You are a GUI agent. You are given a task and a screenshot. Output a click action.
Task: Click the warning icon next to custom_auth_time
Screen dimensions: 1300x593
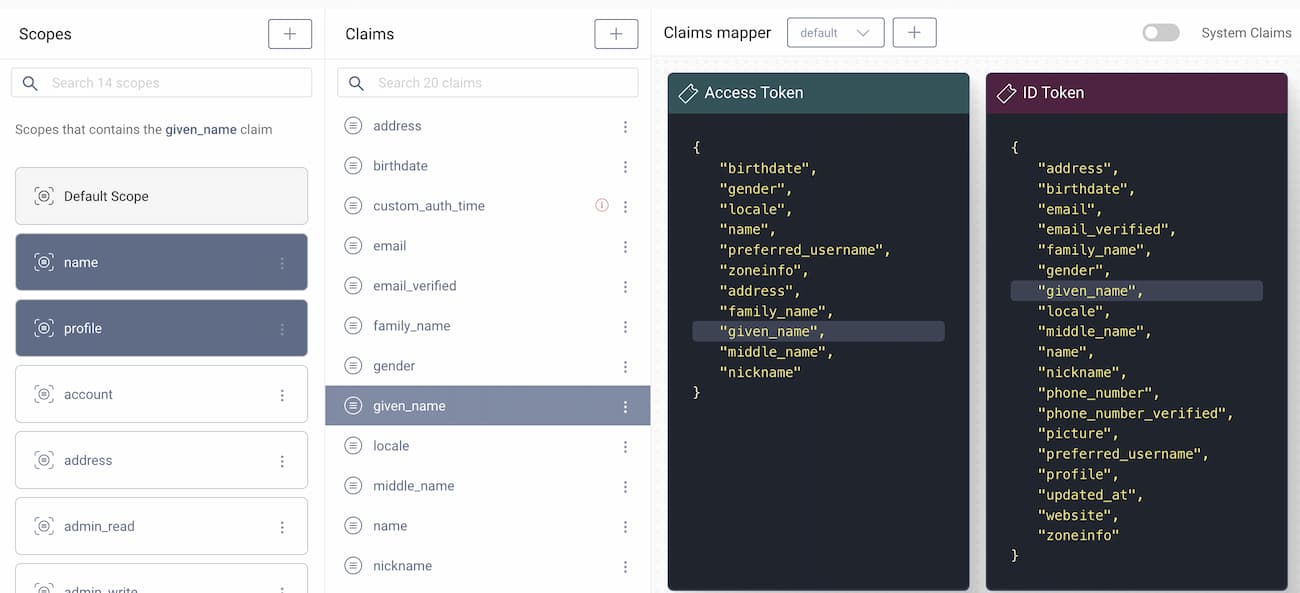click(602, 206)
